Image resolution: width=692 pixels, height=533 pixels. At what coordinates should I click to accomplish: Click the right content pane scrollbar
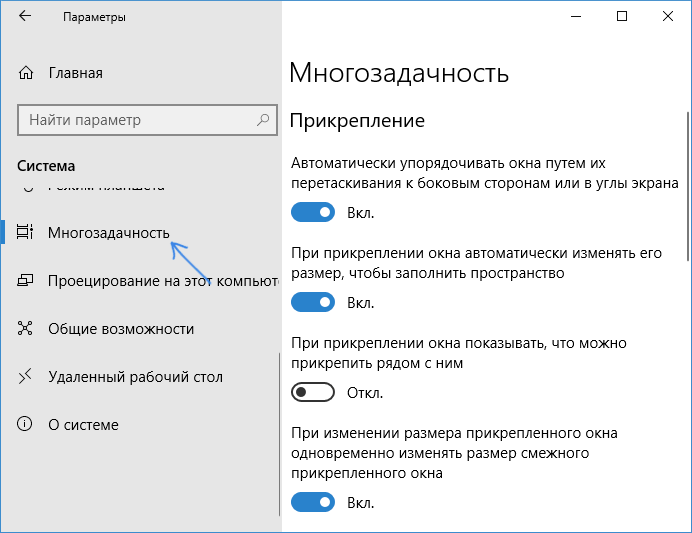tap(688, 187)
